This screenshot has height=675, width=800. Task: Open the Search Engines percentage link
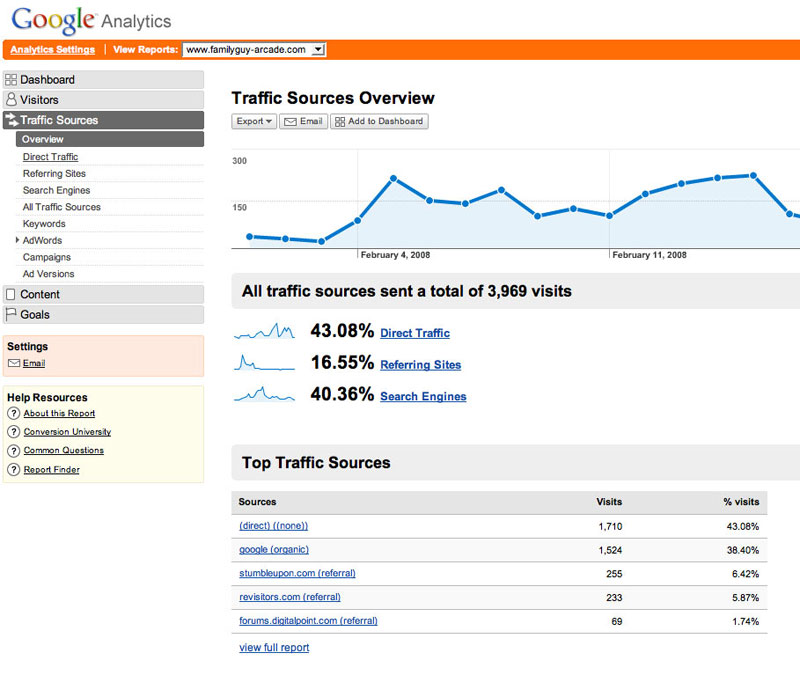click(x=423, y=397)
